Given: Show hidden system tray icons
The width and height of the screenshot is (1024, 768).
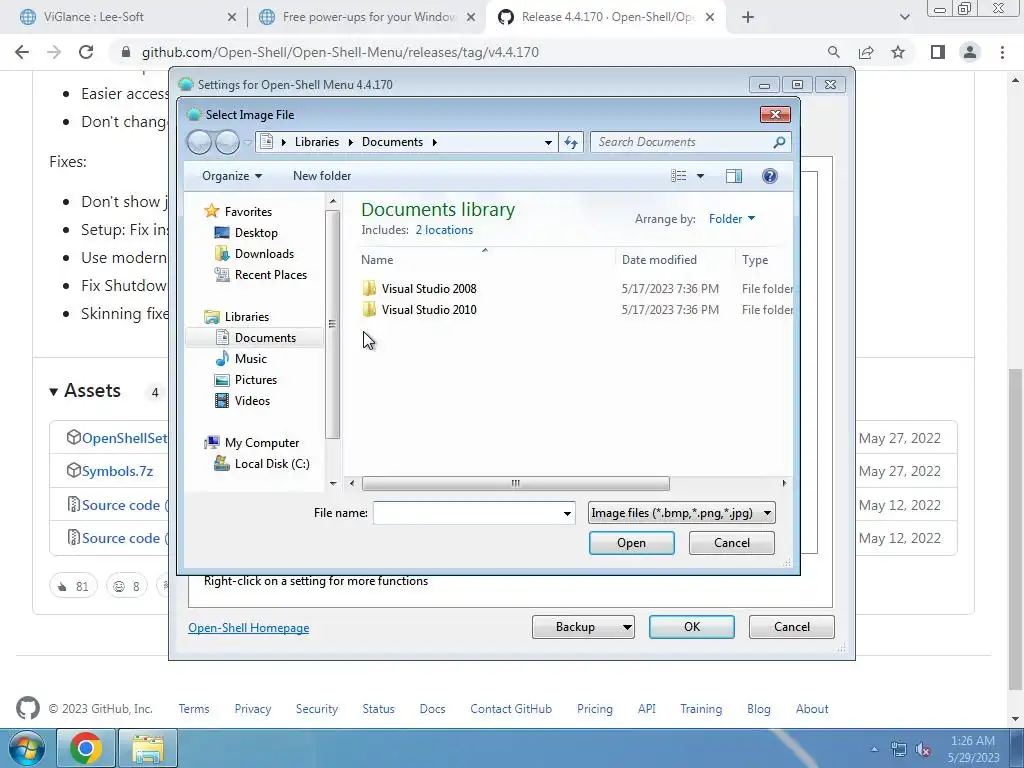Looking at the screenshot, I should pos(874,749).
